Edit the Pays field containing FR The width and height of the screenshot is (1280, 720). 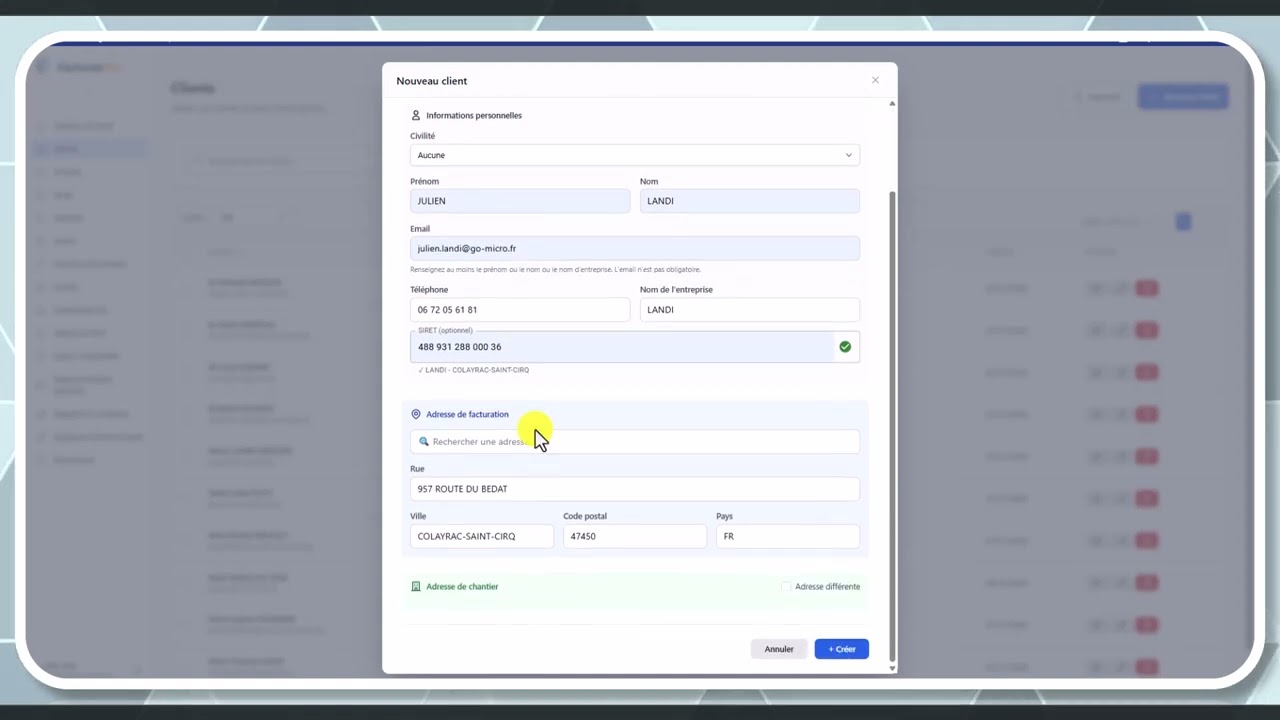[x=788, y=536]
